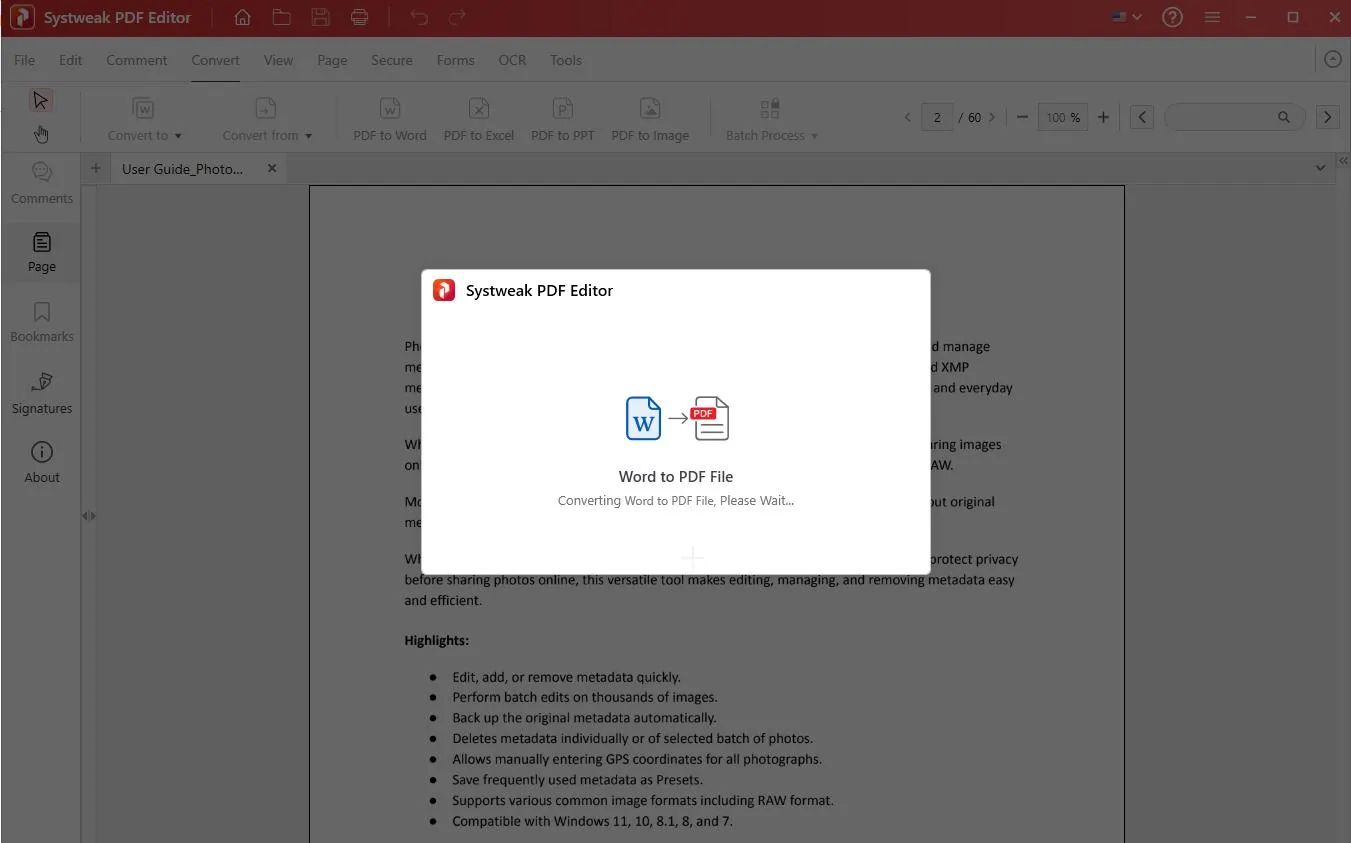Switch to the OCR tab
The width and height of the screenshot is (1351, 843).
point(512,60)
